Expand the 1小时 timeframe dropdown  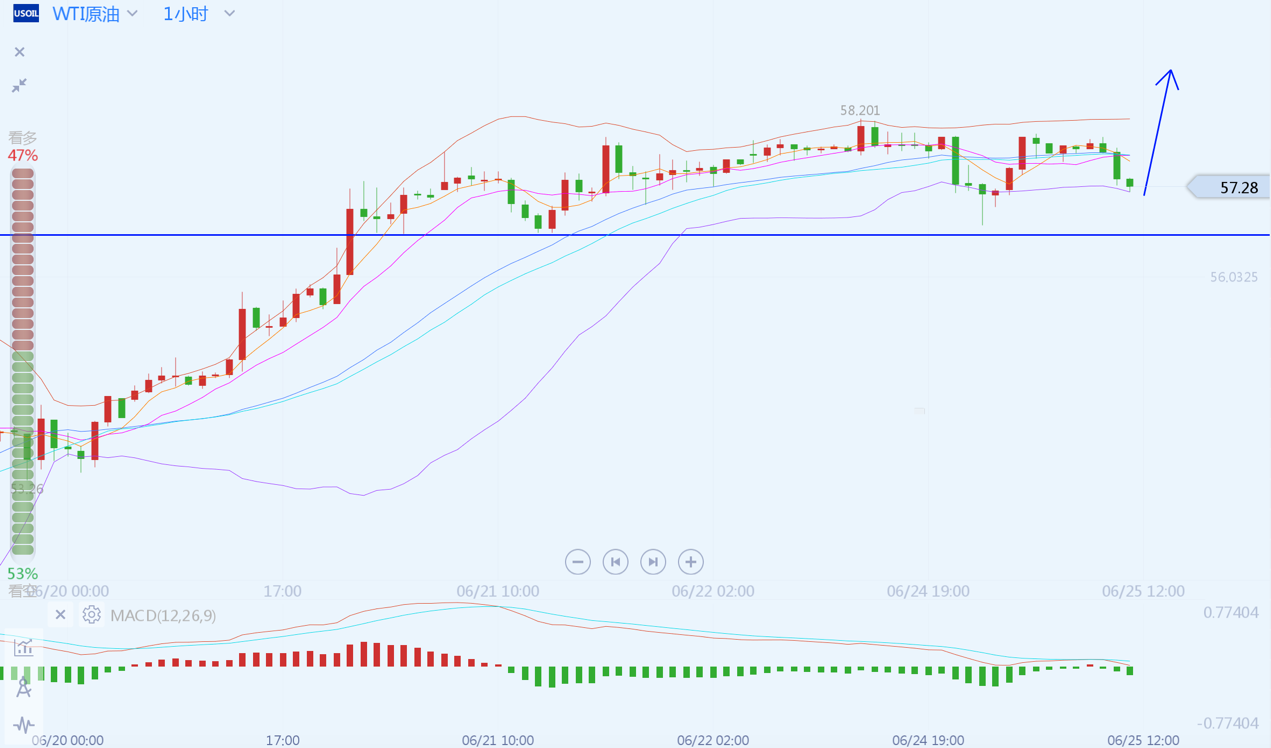point(199,14)
